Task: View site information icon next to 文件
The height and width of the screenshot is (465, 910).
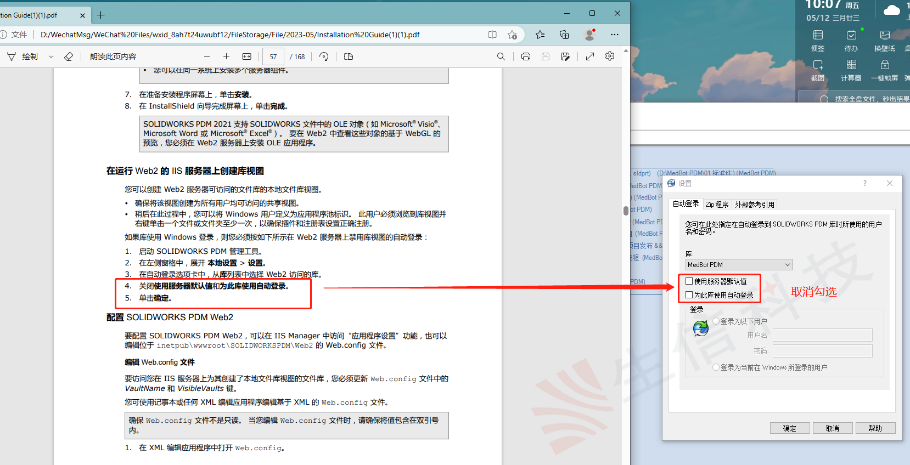Action: click(x=2, y=35)
